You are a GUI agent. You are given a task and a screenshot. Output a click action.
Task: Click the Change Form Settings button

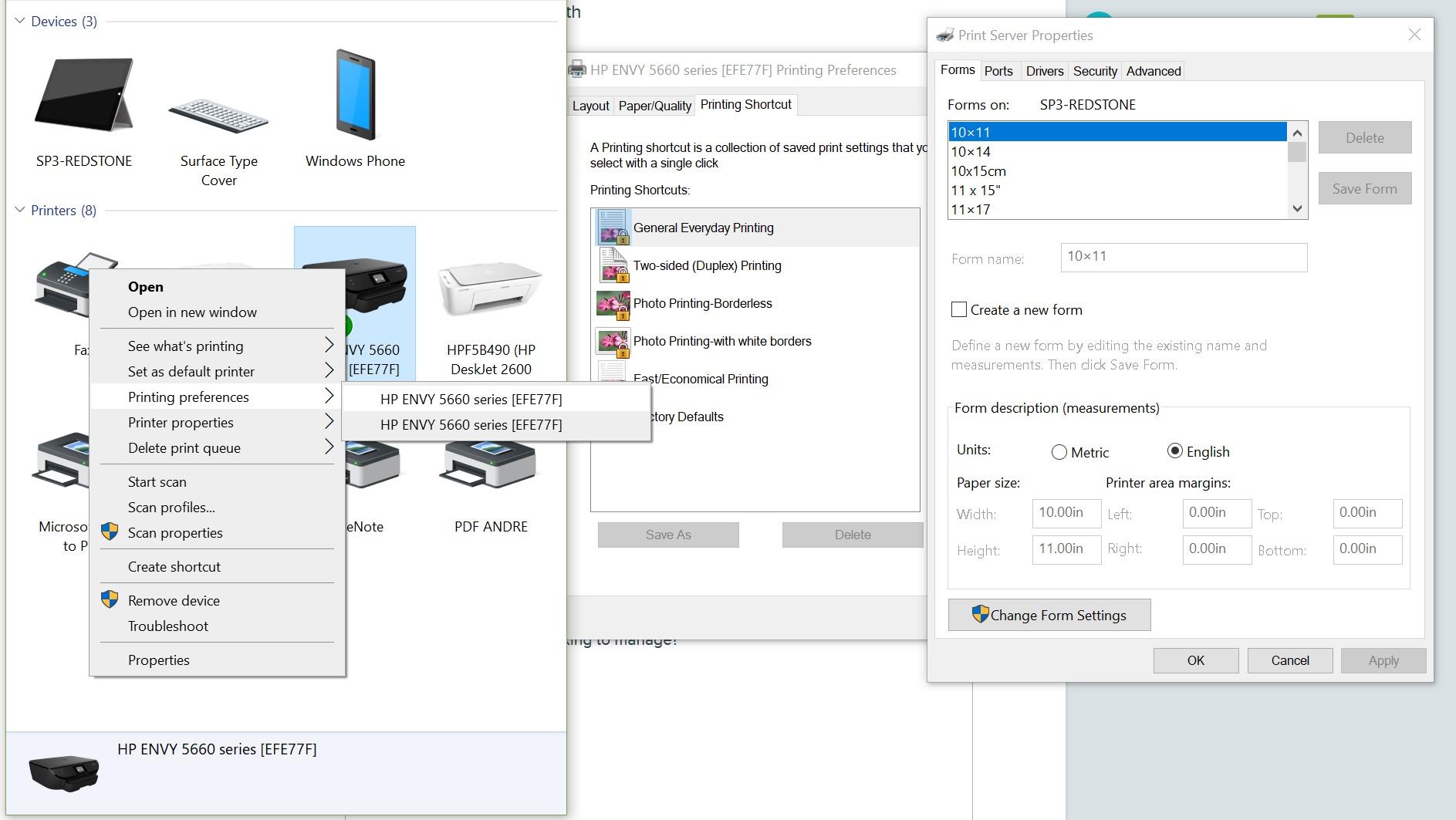pyautogui.click(x=1049, y=615)
